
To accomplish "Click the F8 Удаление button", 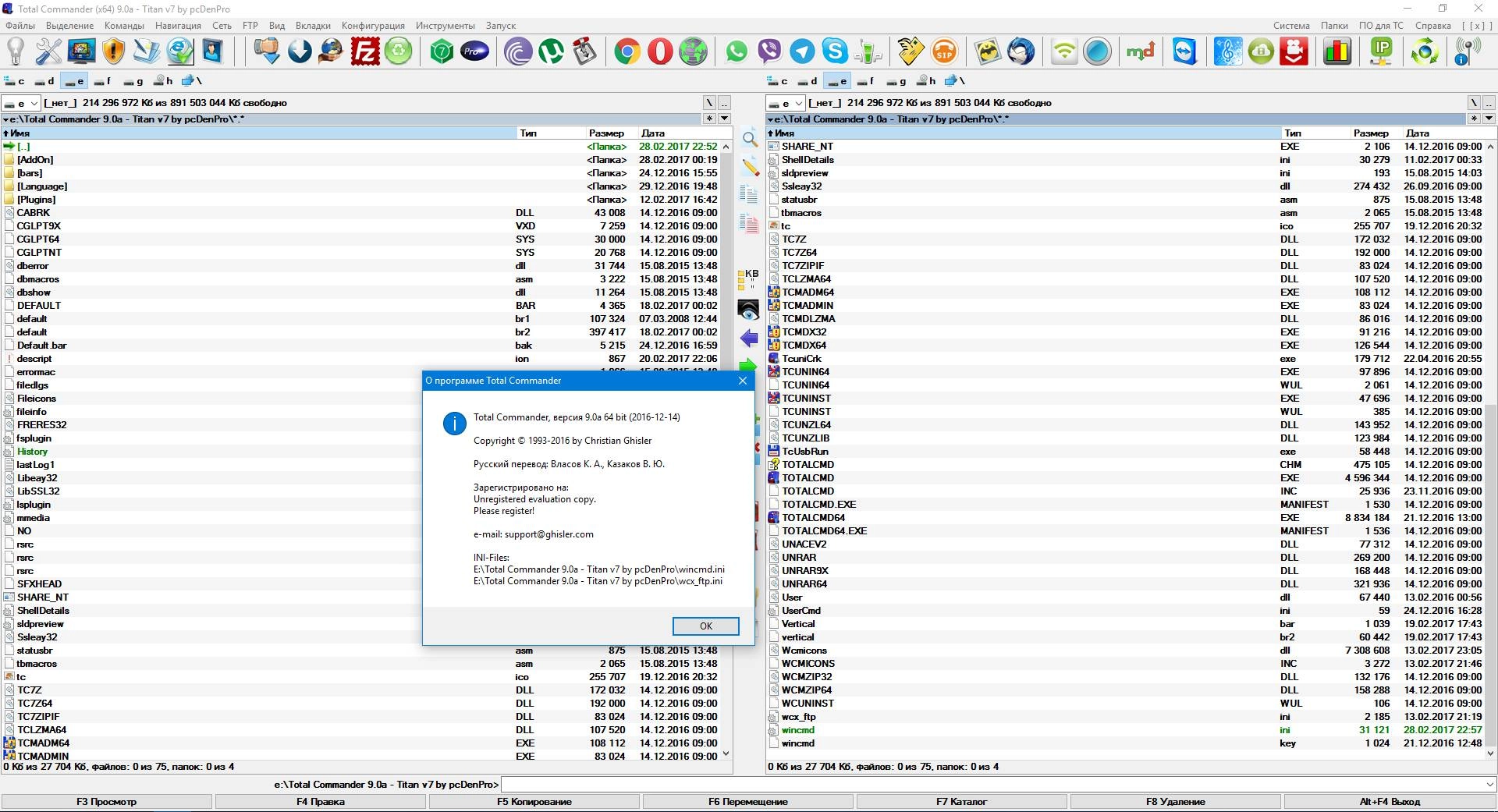I will pyautogui.click(x=1176, y=801).
